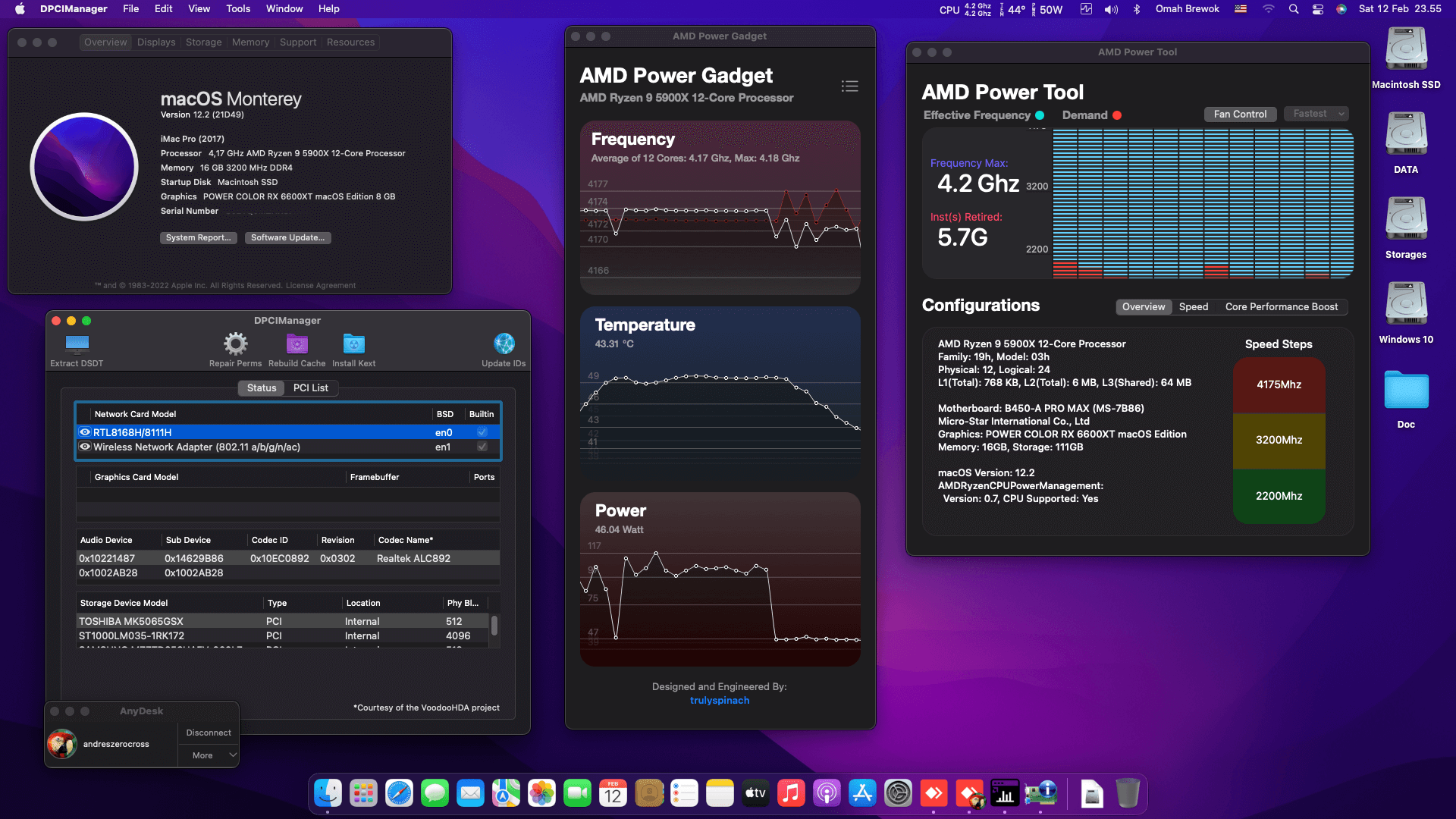The image size is (1456, 819).
Task: Open Finder from the dock
Action: [328, 793]
